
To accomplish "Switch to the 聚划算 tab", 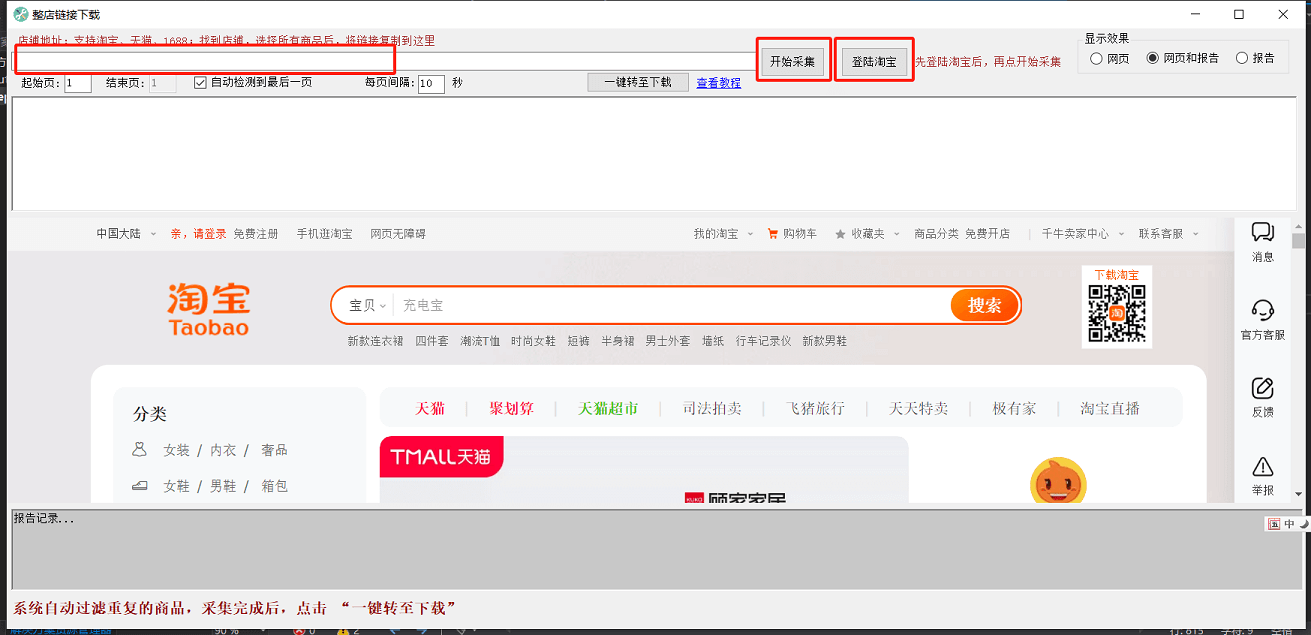I will click(512, 408).
